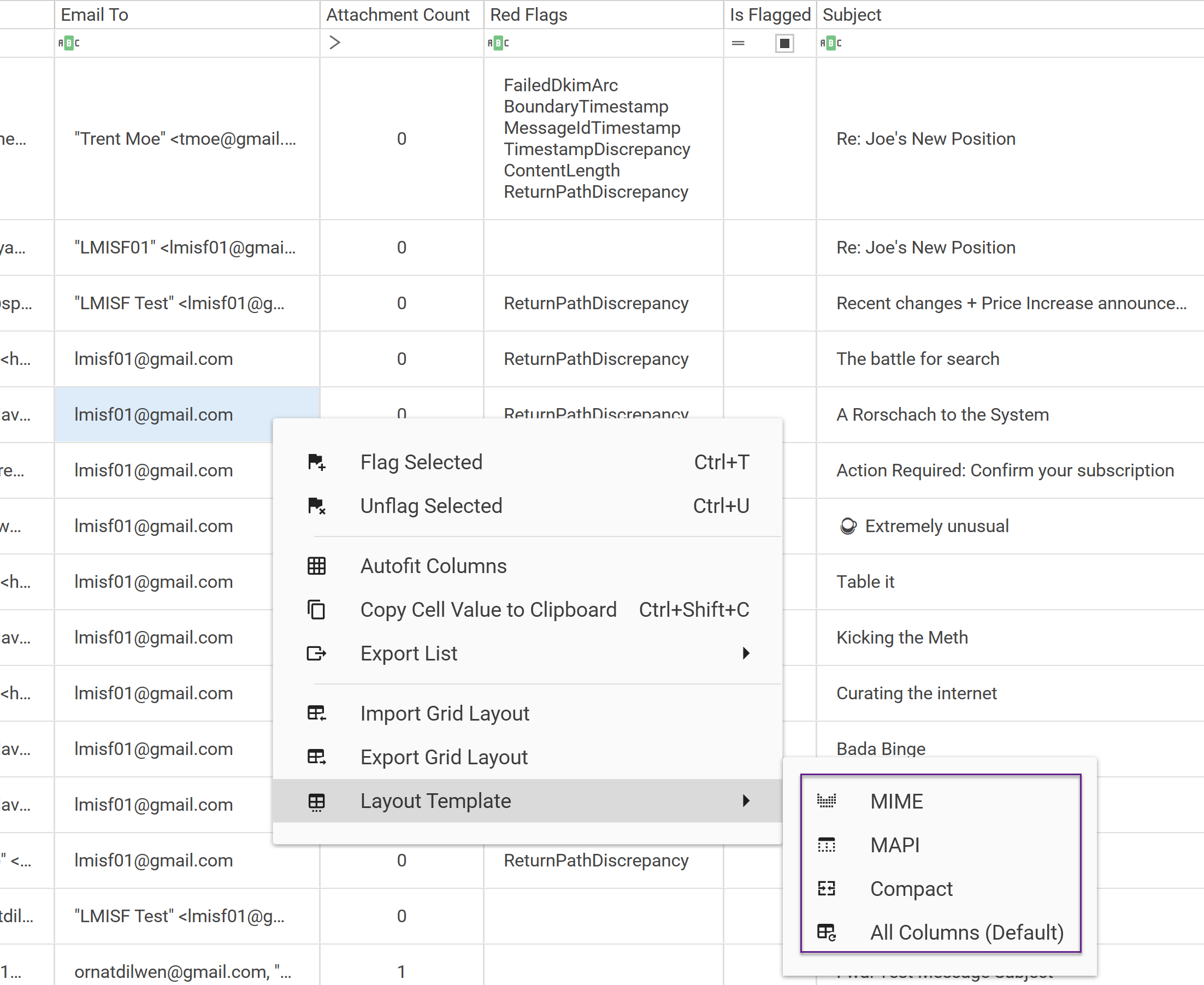The height and width of the screenshot is (985, 1204).
Task: Click the Autofit Columns grid icon
Action: pyautogui.click(x=316, y=565)
